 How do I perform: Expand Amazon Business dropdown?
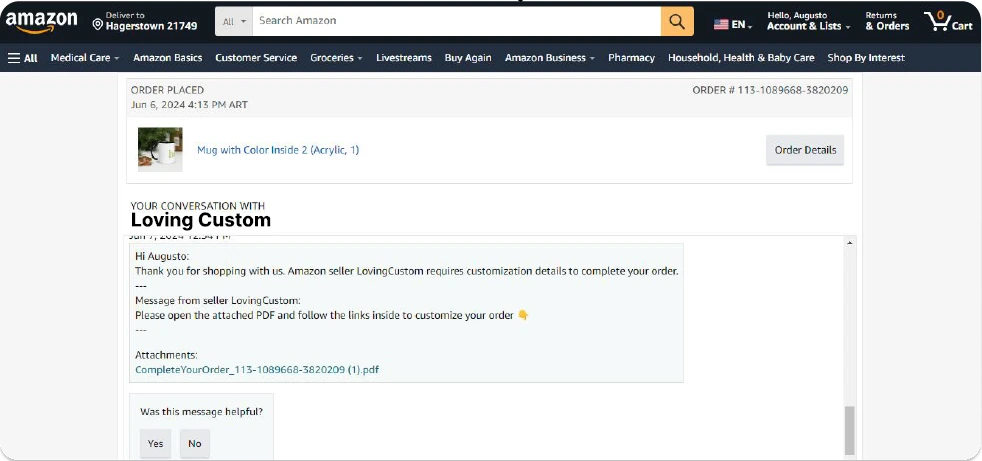(x=550, y=58)
